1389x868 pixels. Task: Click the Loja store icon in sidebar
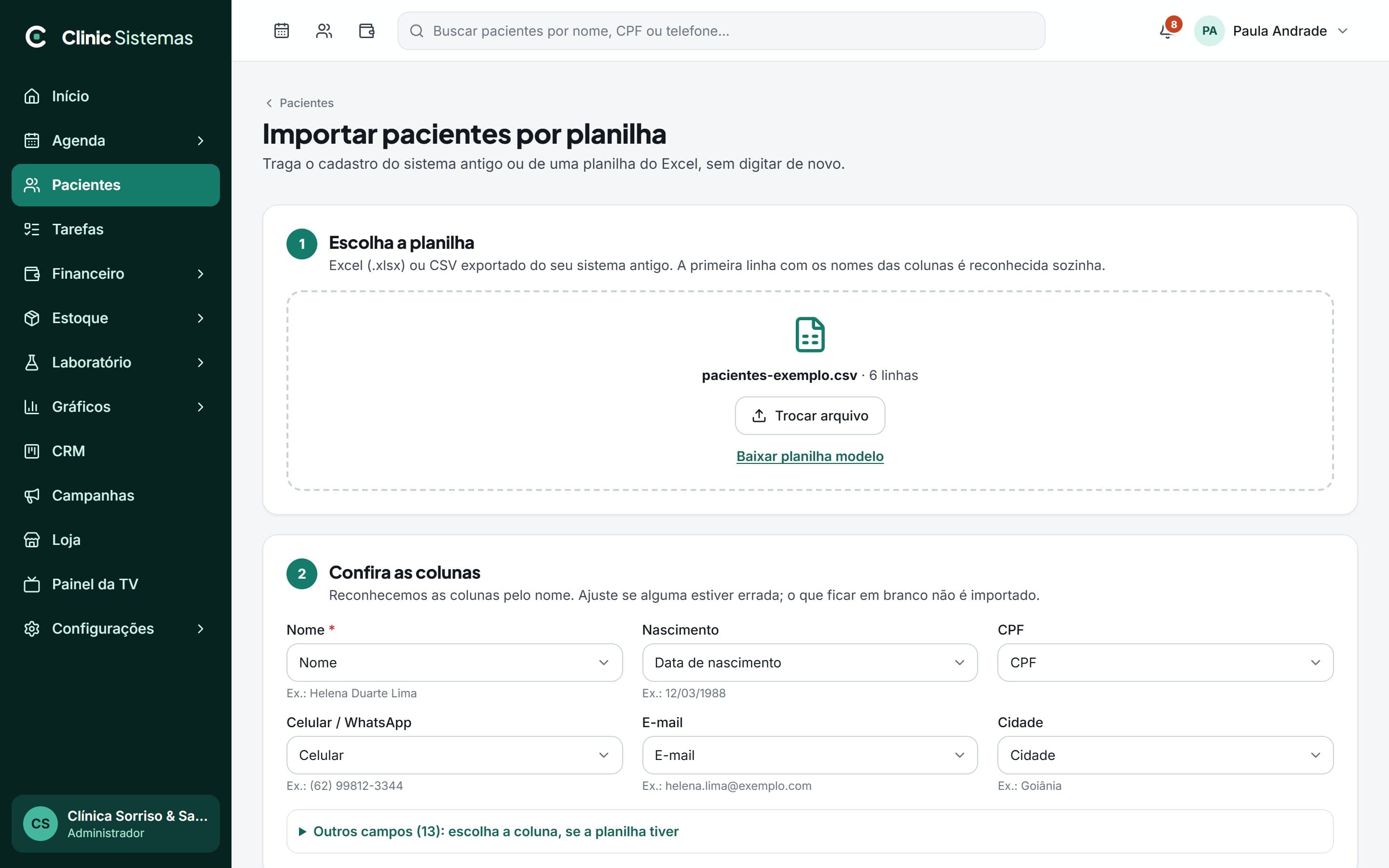(x=32, y=540)
